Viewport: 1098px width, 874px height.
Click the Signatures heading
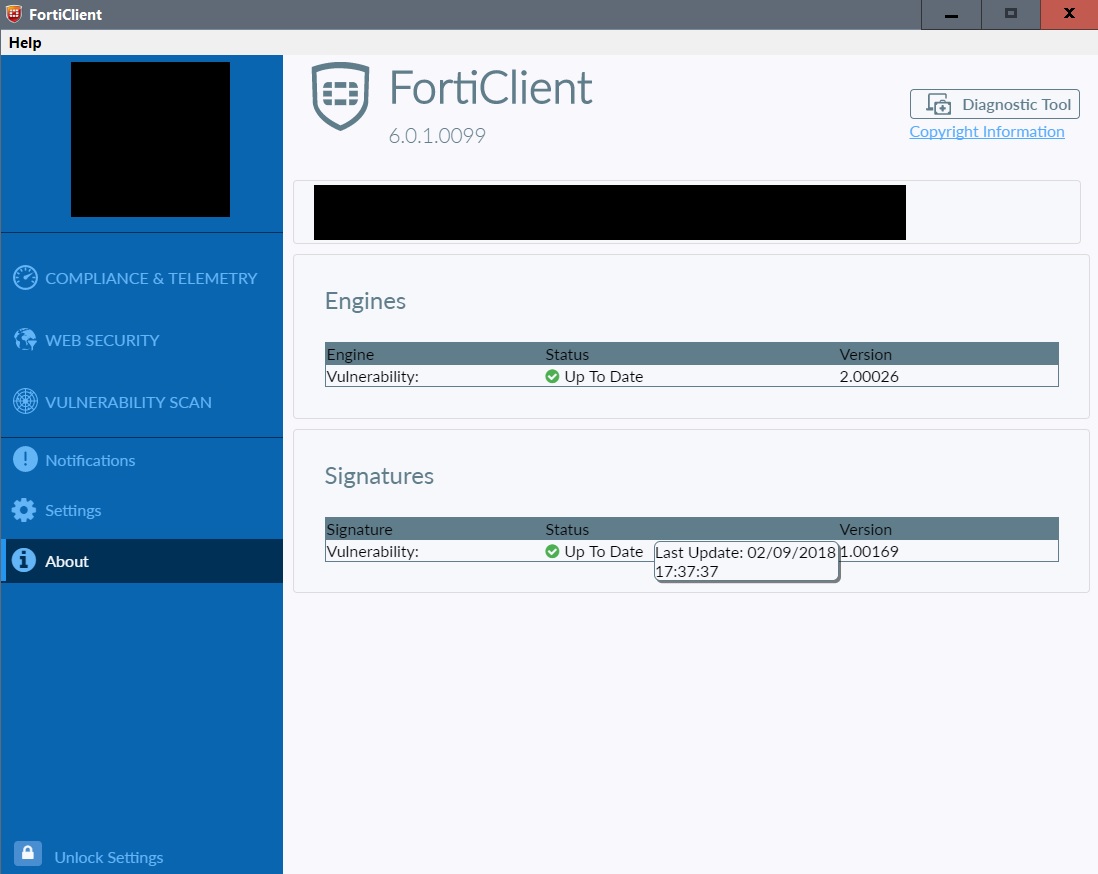point(379,476)
